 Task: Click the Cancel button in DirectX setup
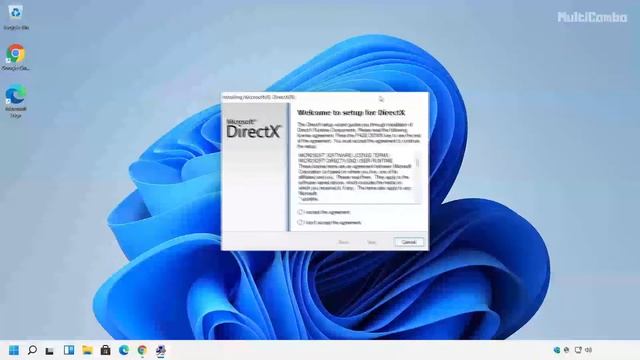409,242
